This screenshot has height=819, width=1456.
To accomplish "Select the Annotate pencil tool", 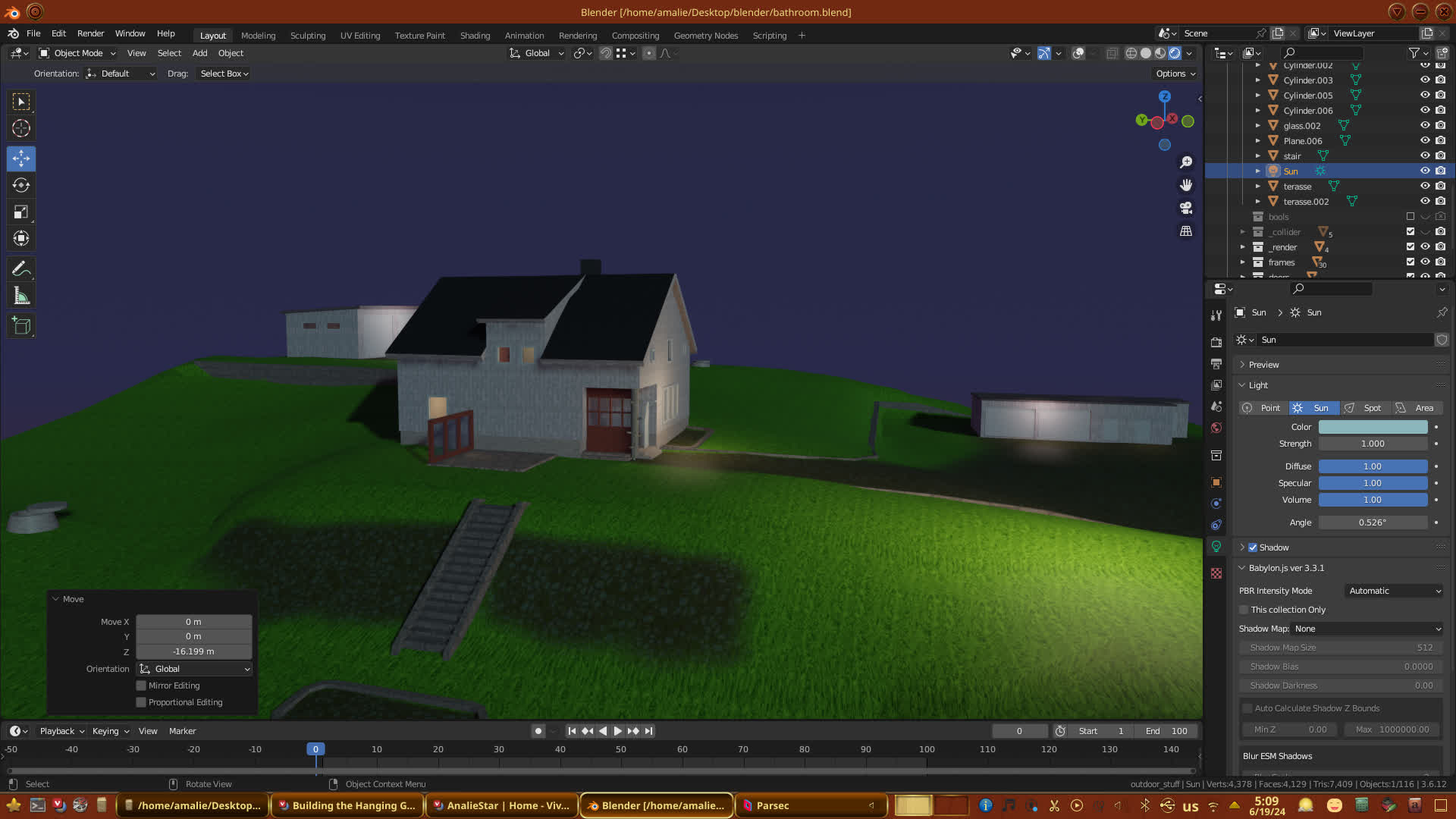I will pos(21,269).
